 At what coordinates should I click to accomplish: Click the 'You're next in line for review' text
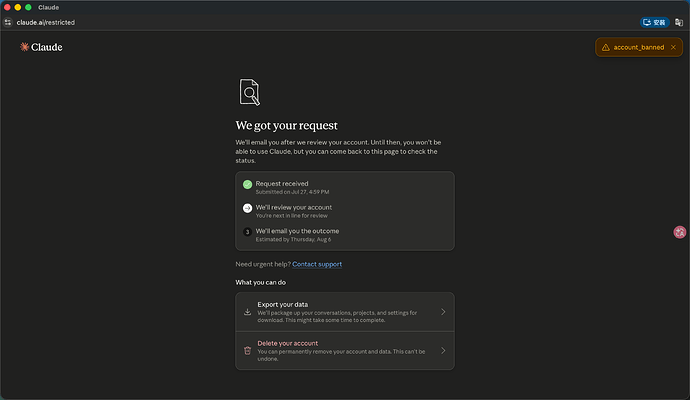coord(291,216)
